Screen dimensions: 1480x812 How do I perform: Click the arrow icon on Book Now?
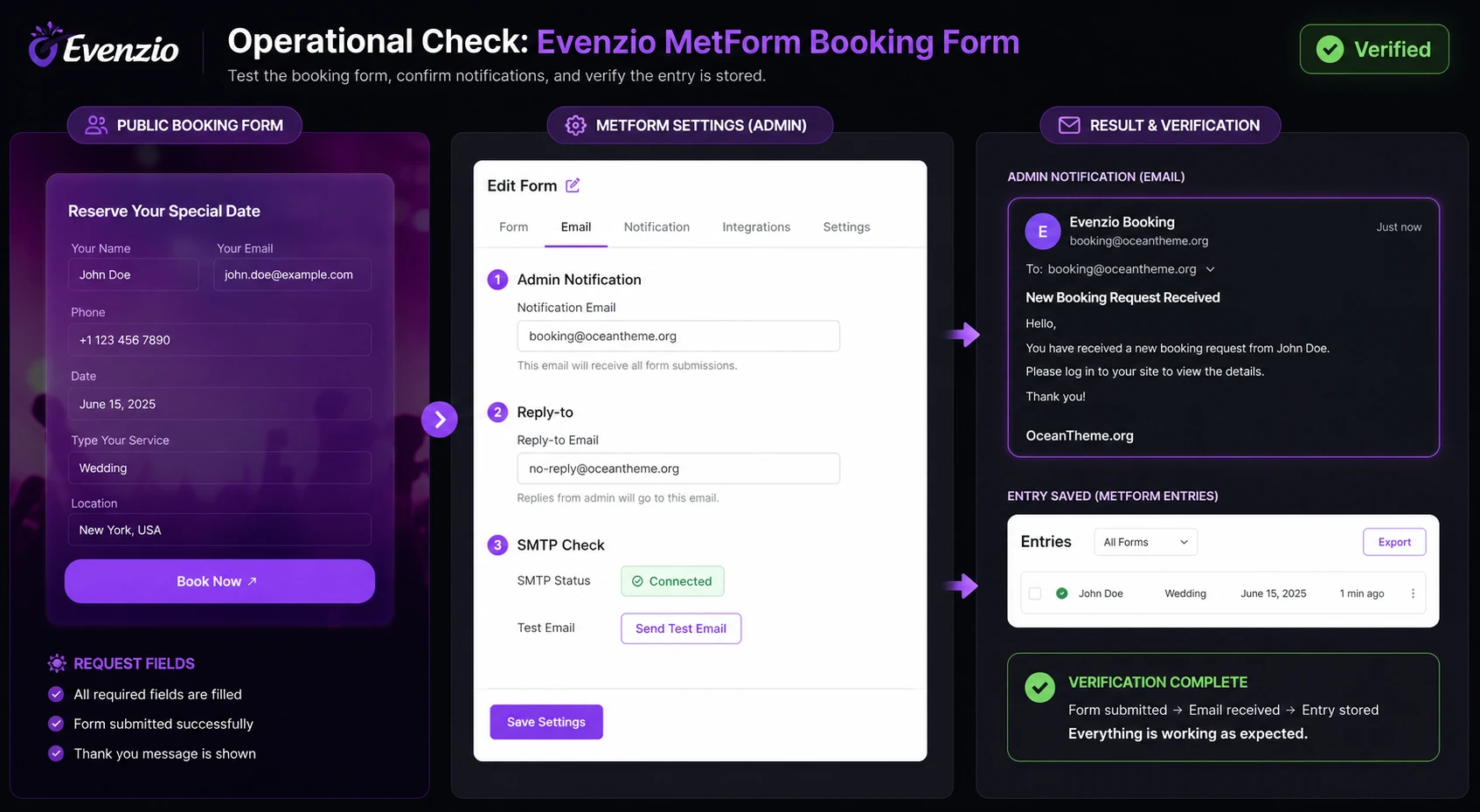click(x=253, y=581)
